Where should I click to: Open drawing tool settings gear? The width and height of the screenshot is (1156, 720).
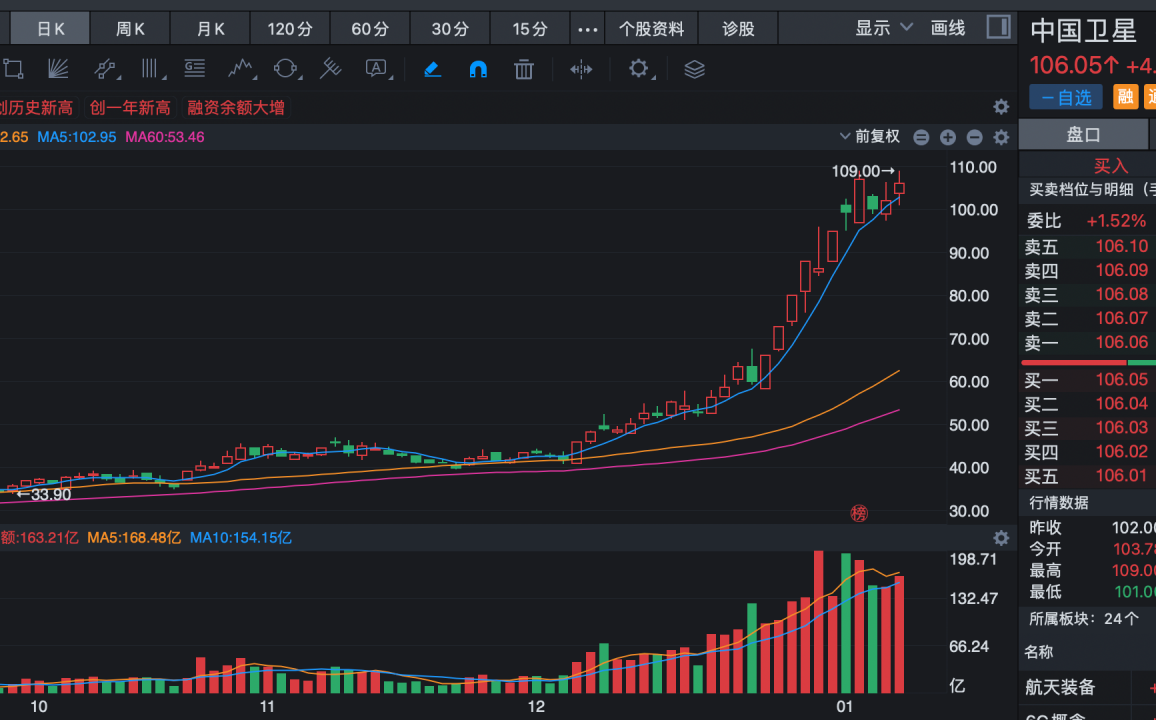[x=638, y=69]
